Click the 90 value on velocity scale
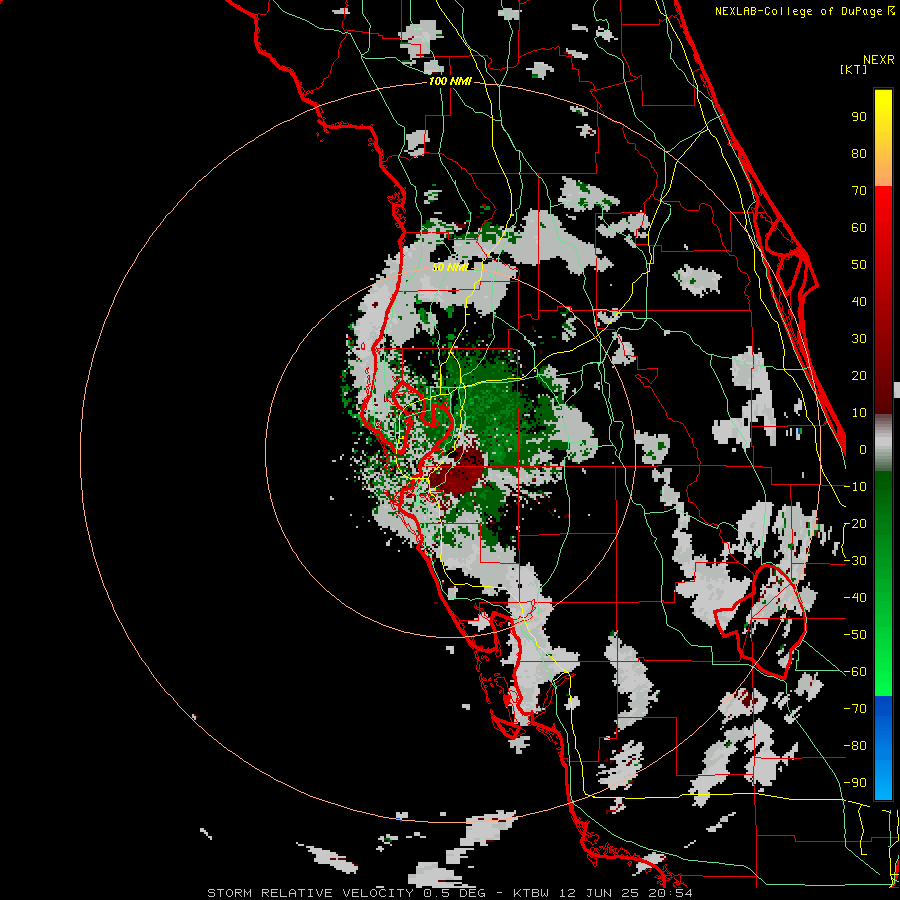 click(859, 117)
